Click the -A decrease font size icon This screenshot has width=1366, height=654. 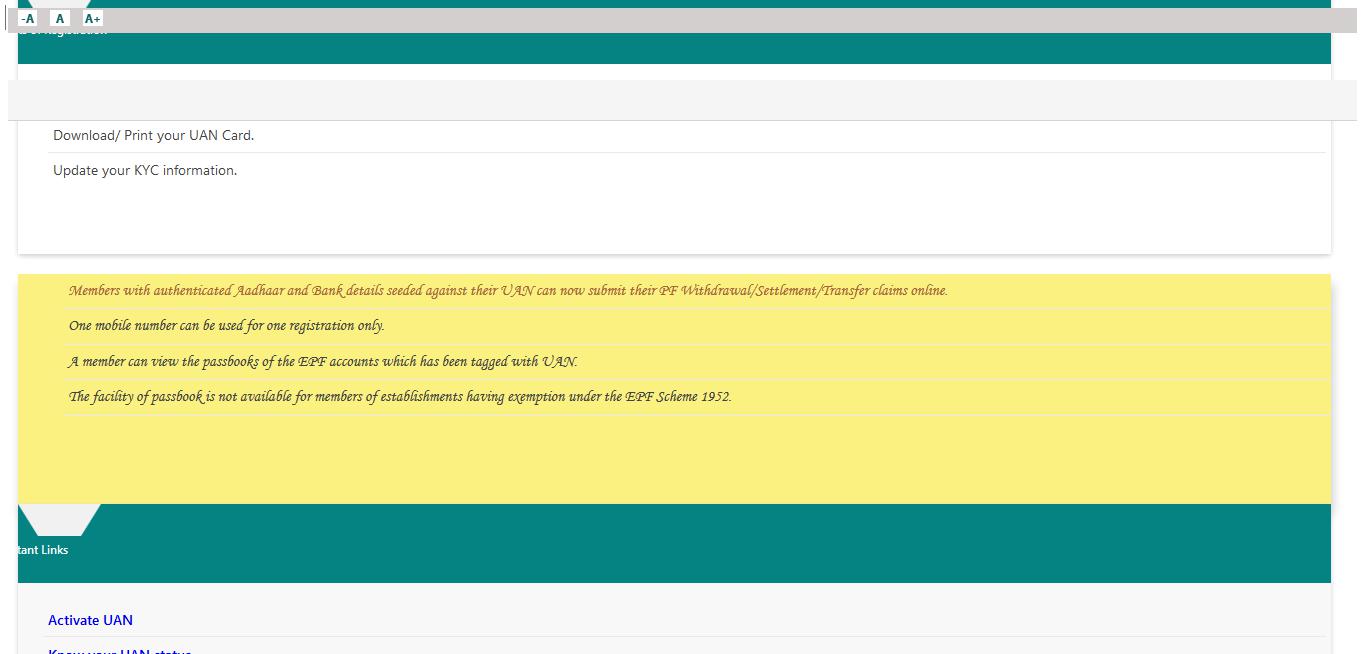(x=29, y=17)
